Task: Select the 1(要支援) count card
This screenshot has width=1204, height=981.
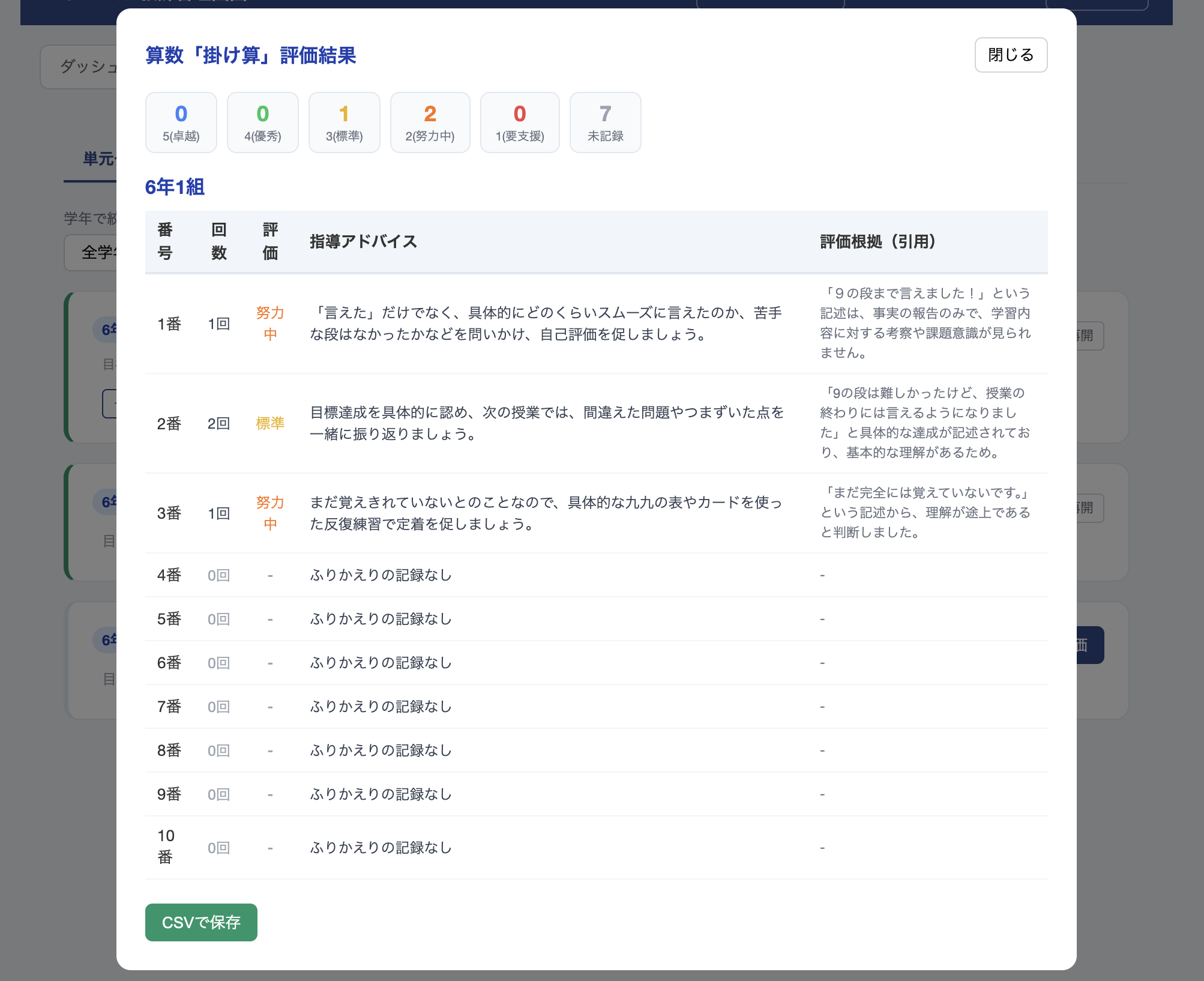Action: click(519, 122)
